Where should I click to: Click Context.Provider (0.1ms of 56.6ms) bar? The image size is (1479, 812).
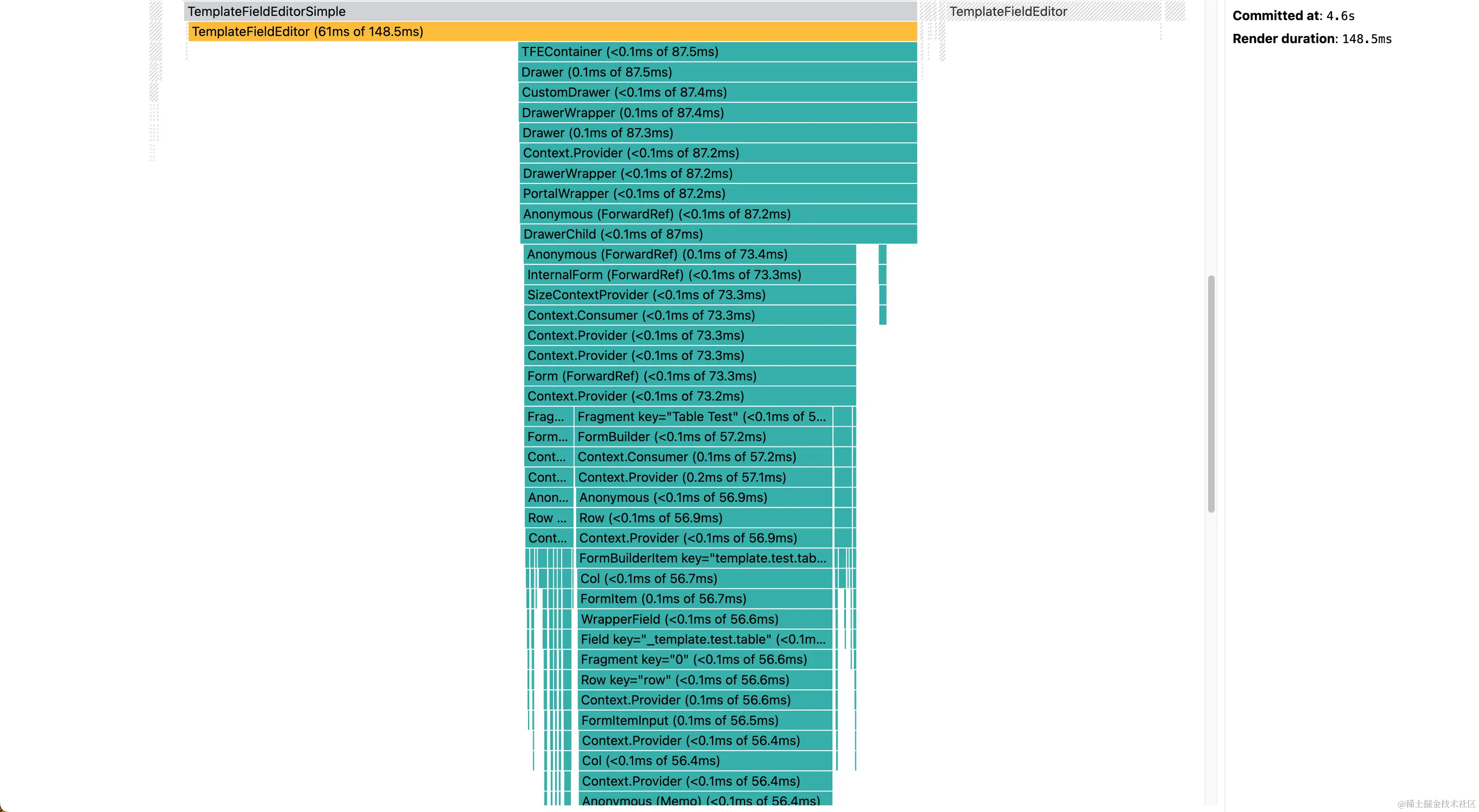pos(705,700)
